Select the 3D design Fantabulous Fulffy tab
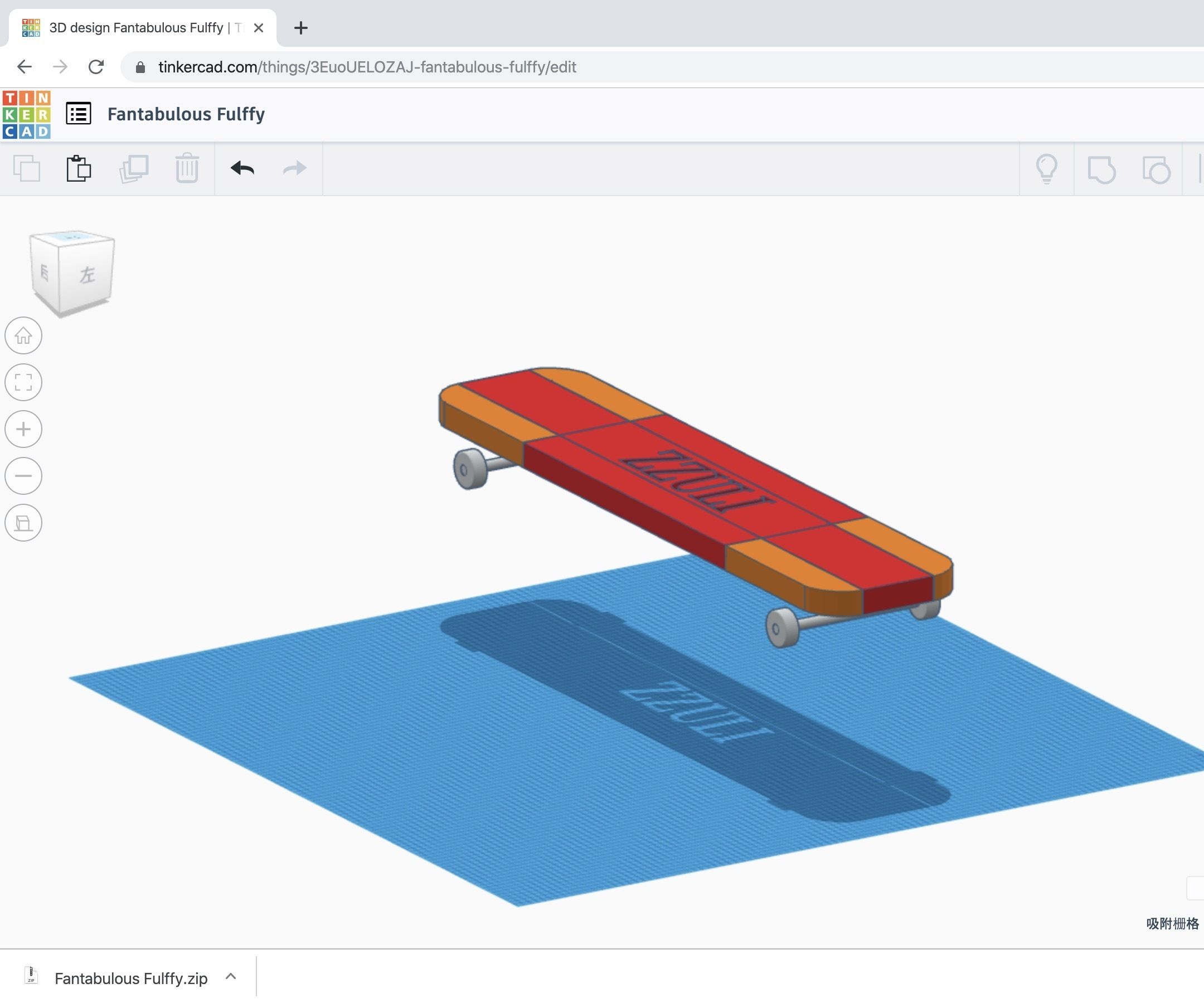Viewport: 1204px width, 1003px height. pyautogui.click(x=138, y=27)
